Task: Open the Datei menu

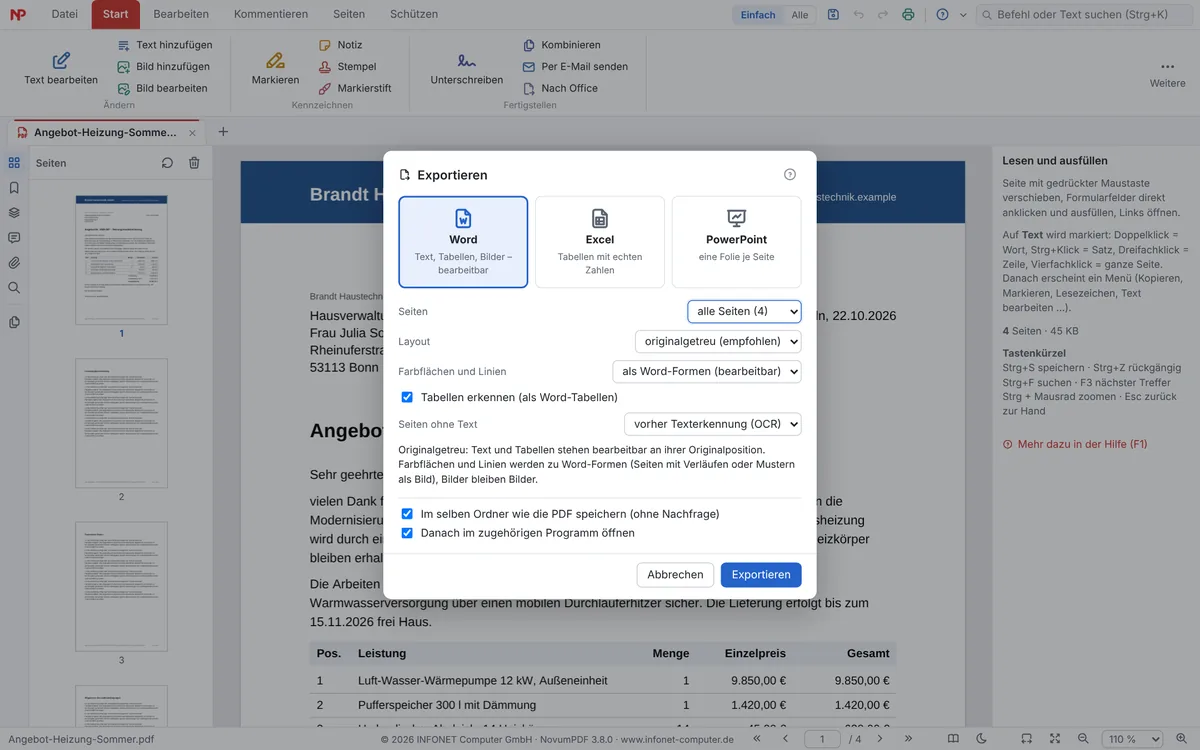Action: coord(64,14)
